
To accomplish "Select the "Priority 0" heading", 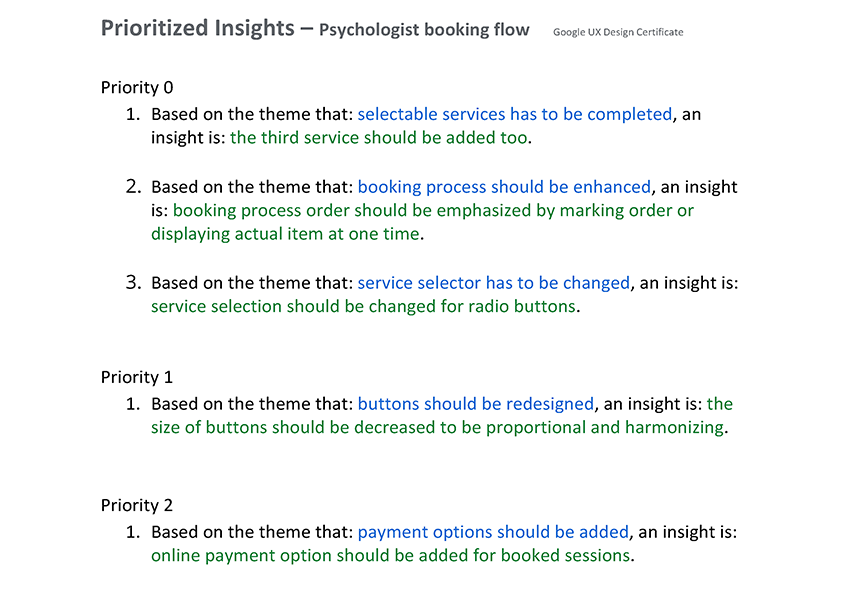I will (x=137, y=88).
